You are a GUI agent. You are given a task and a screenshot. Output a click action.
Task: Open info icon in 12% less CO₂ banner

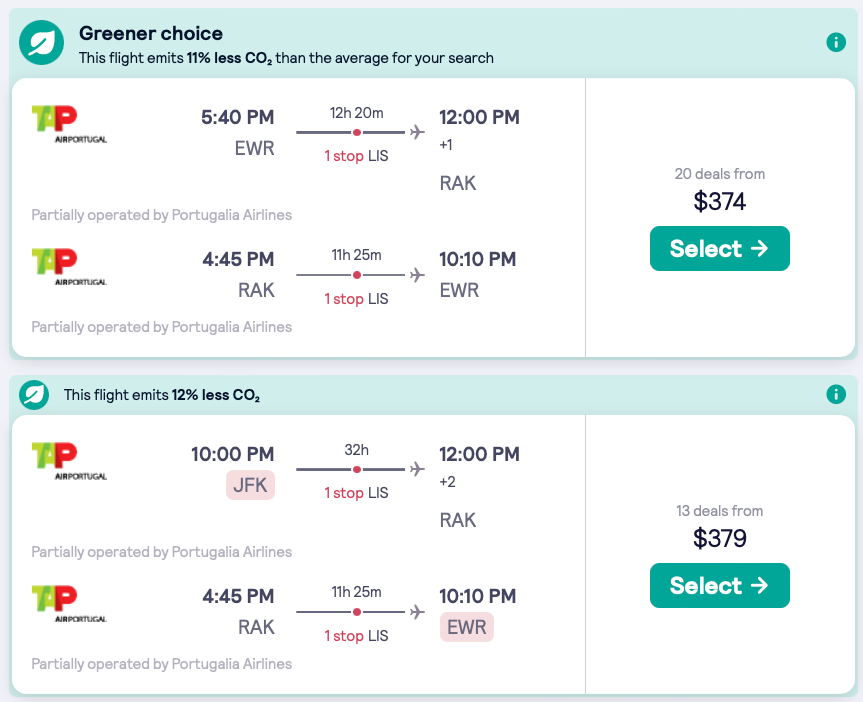tap(836, 394)
